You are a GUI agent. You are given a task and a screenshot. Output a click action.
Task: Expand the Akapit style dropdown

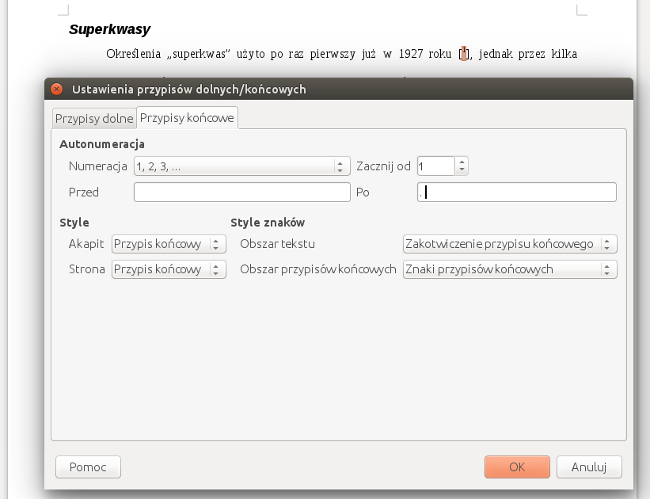[x=168, y=244]
